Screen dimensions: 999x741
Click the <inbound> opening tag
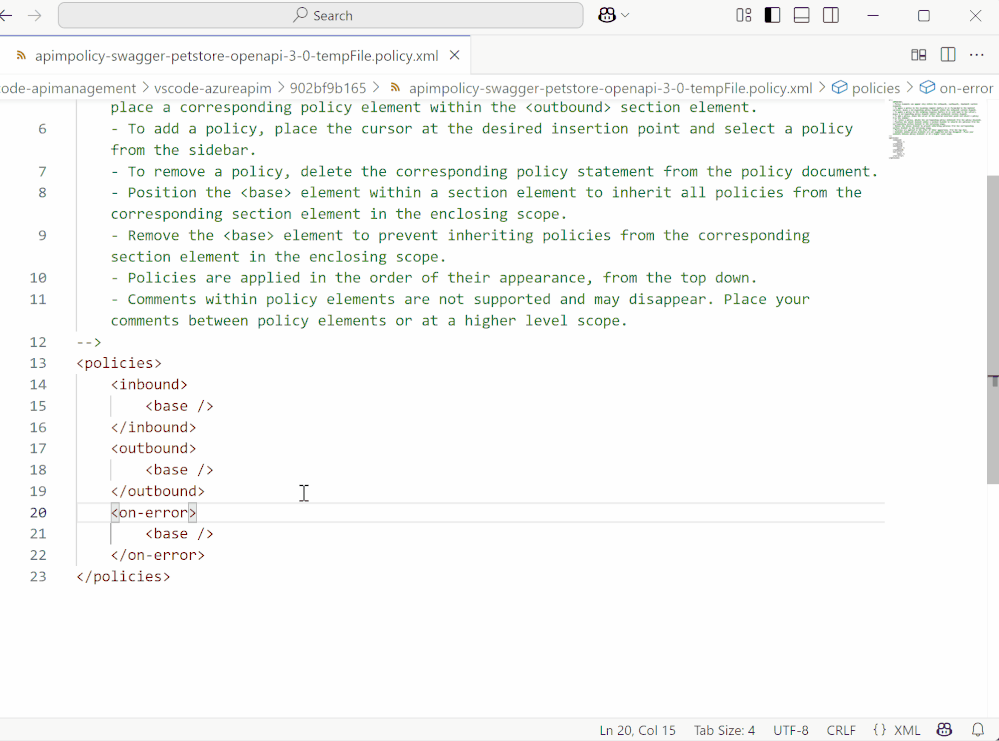pyautogui.click(x=149, y=385)
